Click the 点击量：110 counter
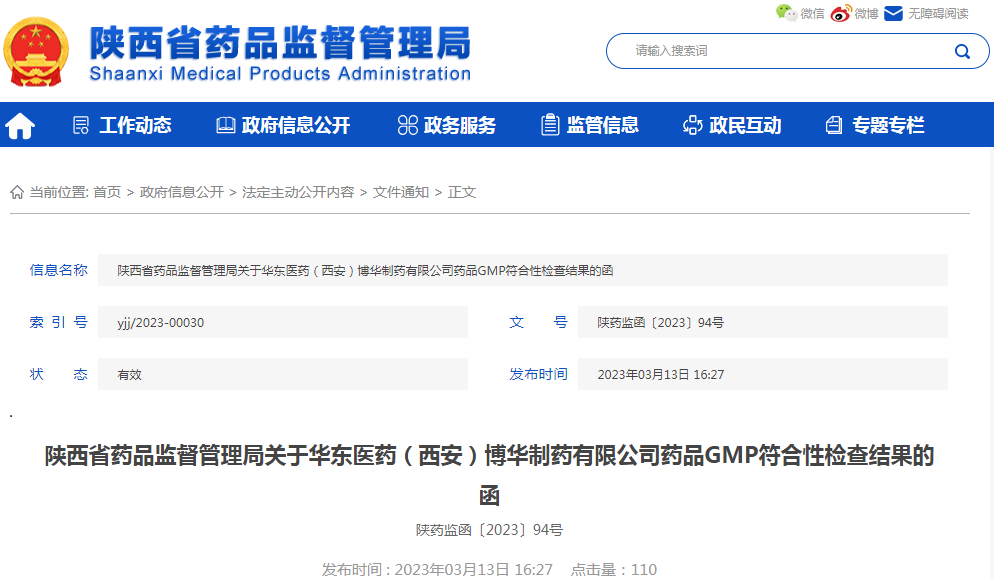This screenshot has width=994, height=579. (x=614, y=569)
